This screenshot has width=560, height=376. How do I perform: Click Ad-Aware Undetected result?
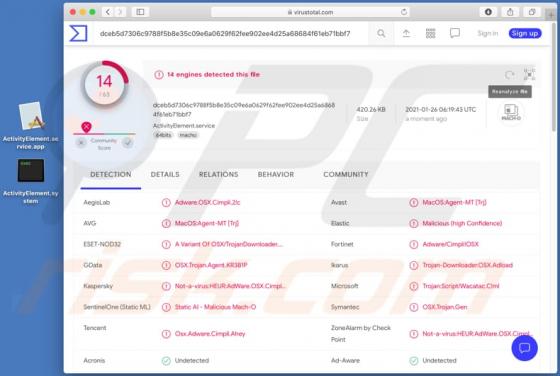coord(439,360)
